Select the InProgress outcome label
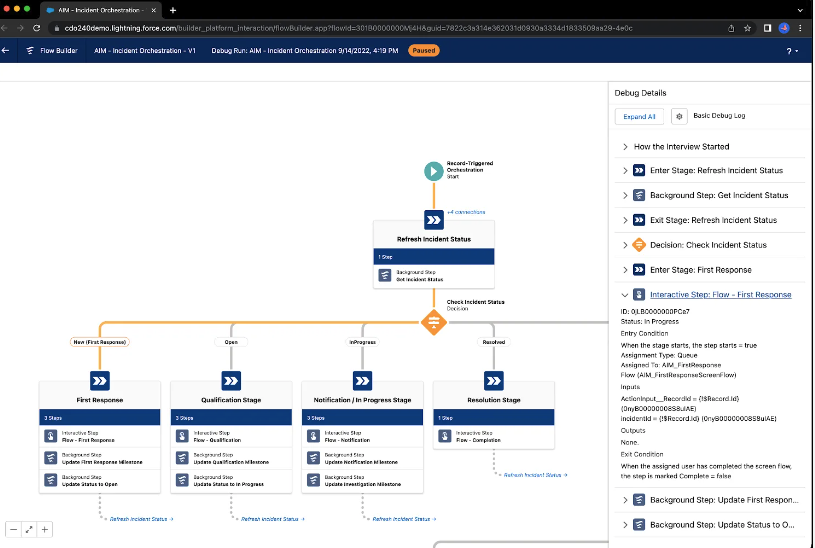The width and height of the screenshot is (815, 548). pos(362,342)
